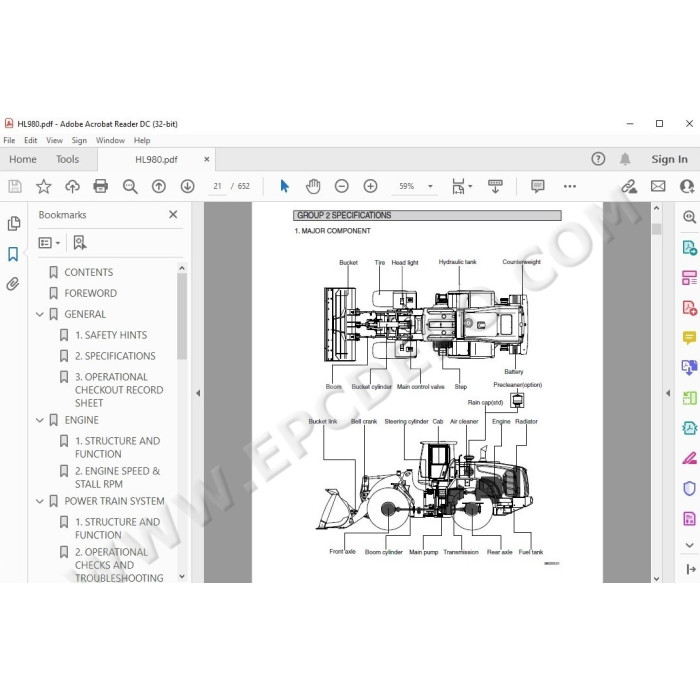Open yellow Comment tool in right pane
Screen dimensions: 700x700
point(689,338)
